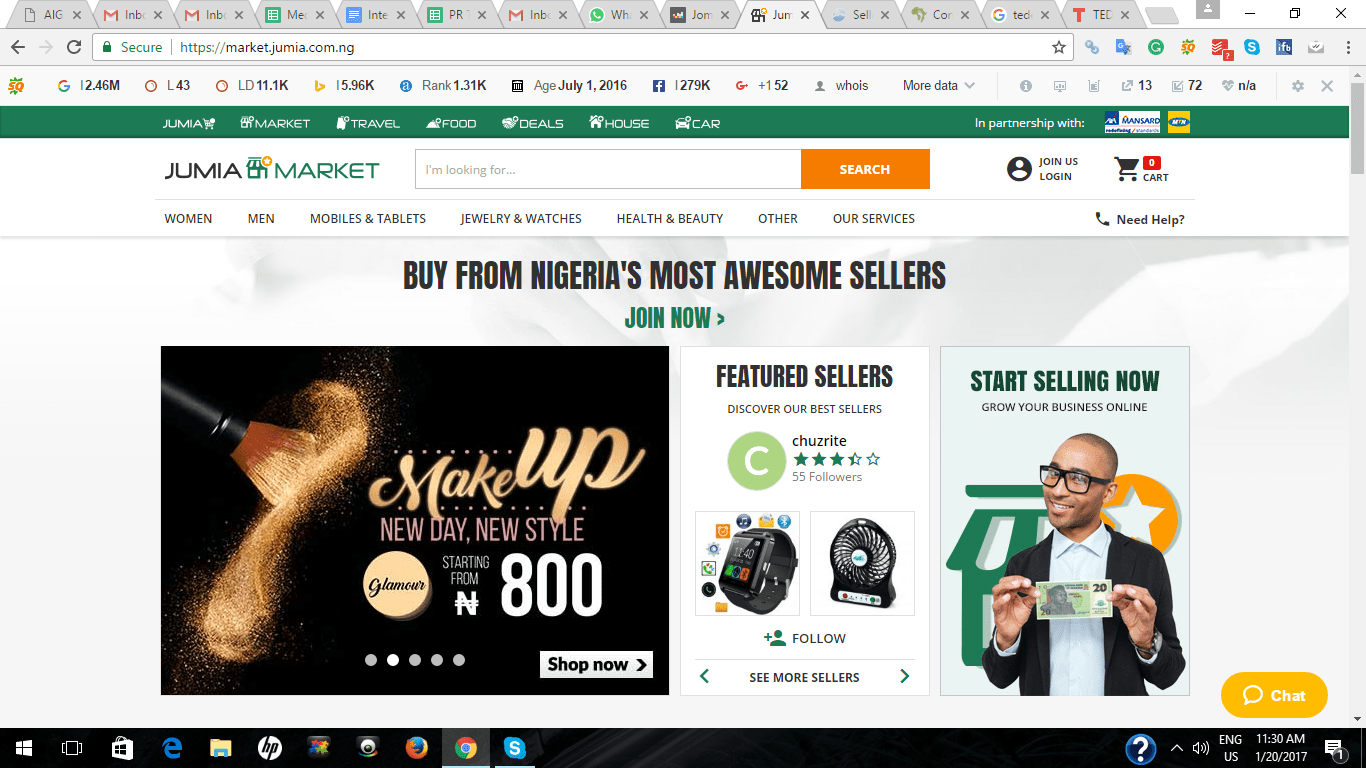Screen dimensions: 1366x768
Task: Open Skype from the taskbar
Action: pyautogui.click(x=516, y=747)
